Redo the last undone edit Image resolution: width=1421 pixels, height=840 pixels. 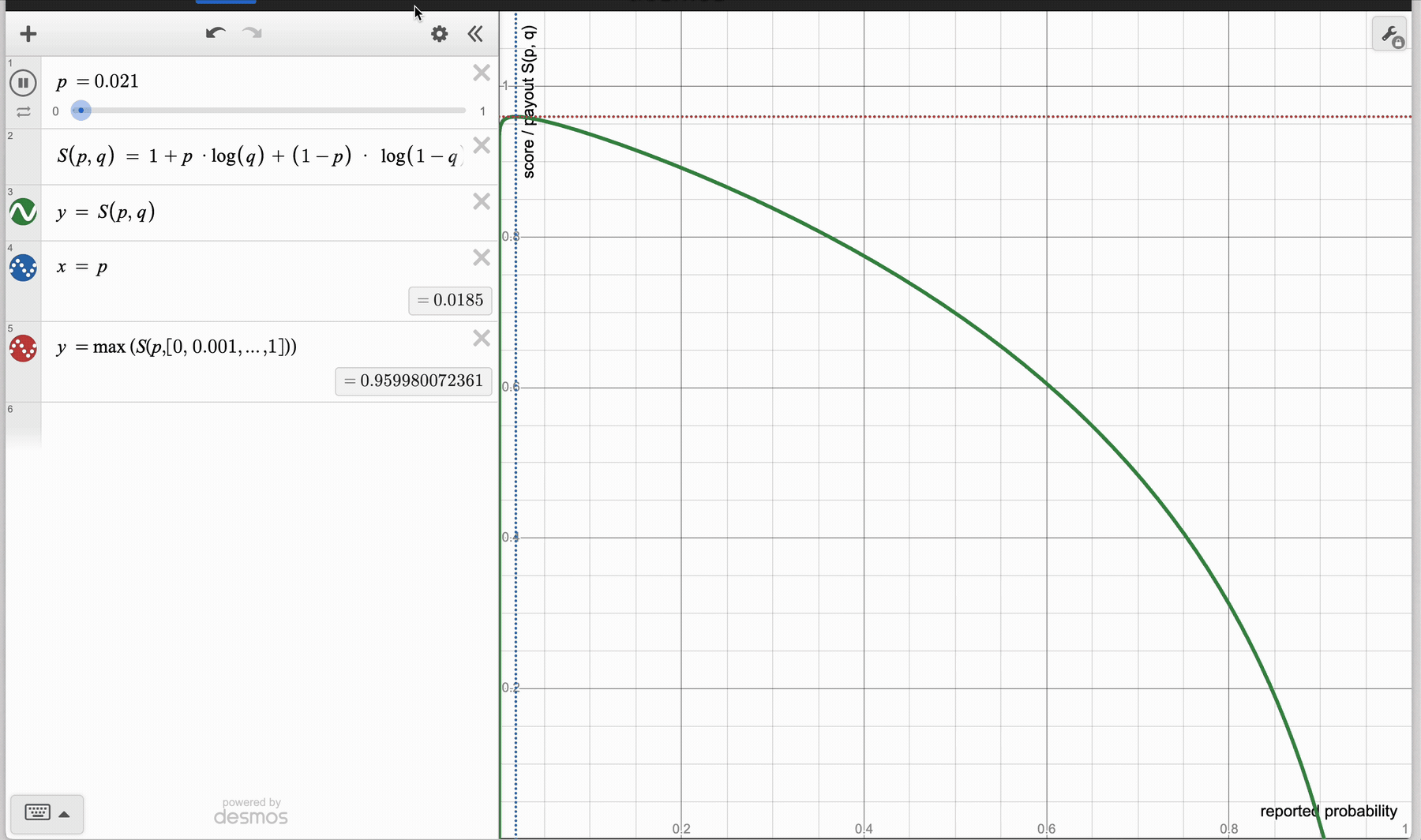(252, 33)
